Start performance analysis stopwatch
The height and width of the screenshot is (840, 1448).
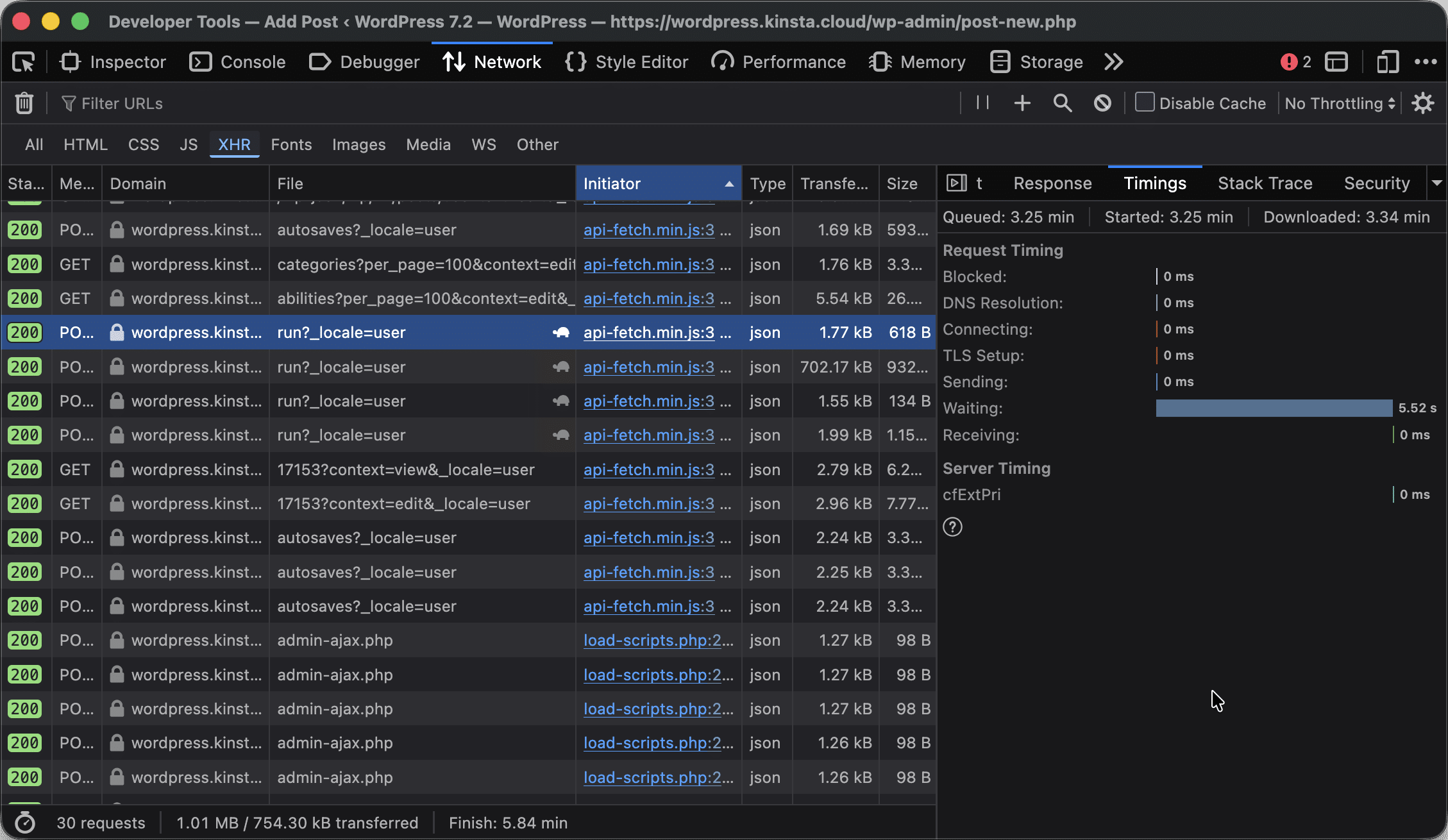[x=25, y=823]
